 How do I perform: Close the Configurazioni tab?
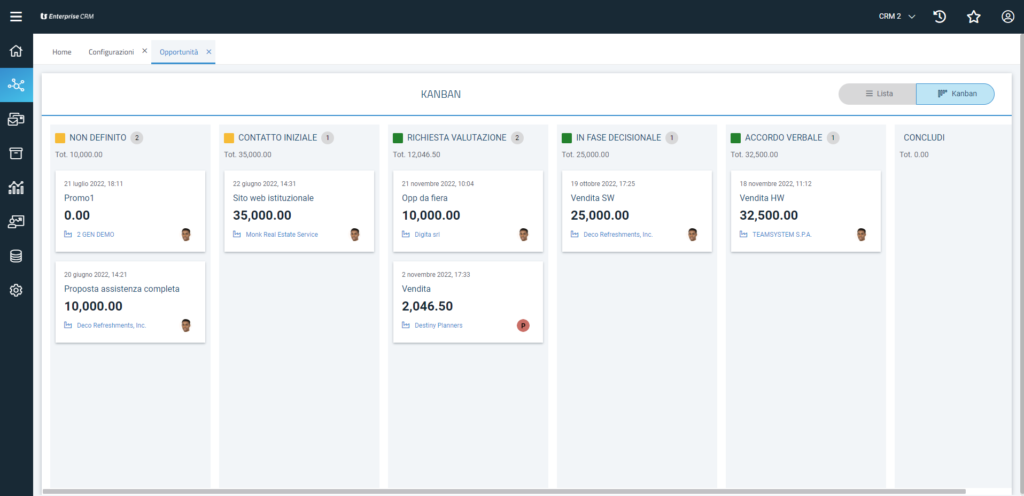(144, 51)
